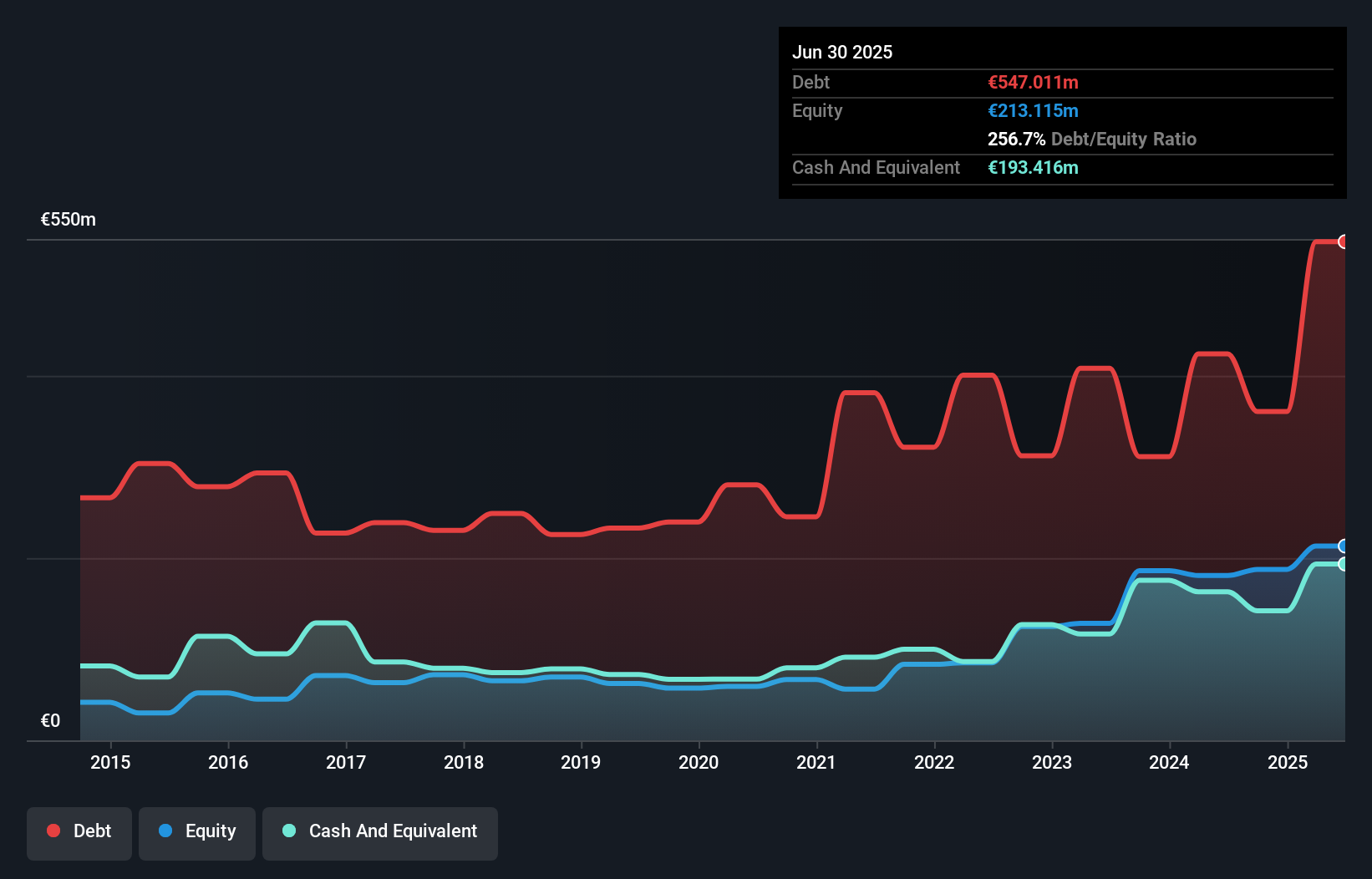The width and height of the screenshot is (1372, 879).
Task: Click the €193.416m Cash value in tooltip
Action: pos(1033,168)
